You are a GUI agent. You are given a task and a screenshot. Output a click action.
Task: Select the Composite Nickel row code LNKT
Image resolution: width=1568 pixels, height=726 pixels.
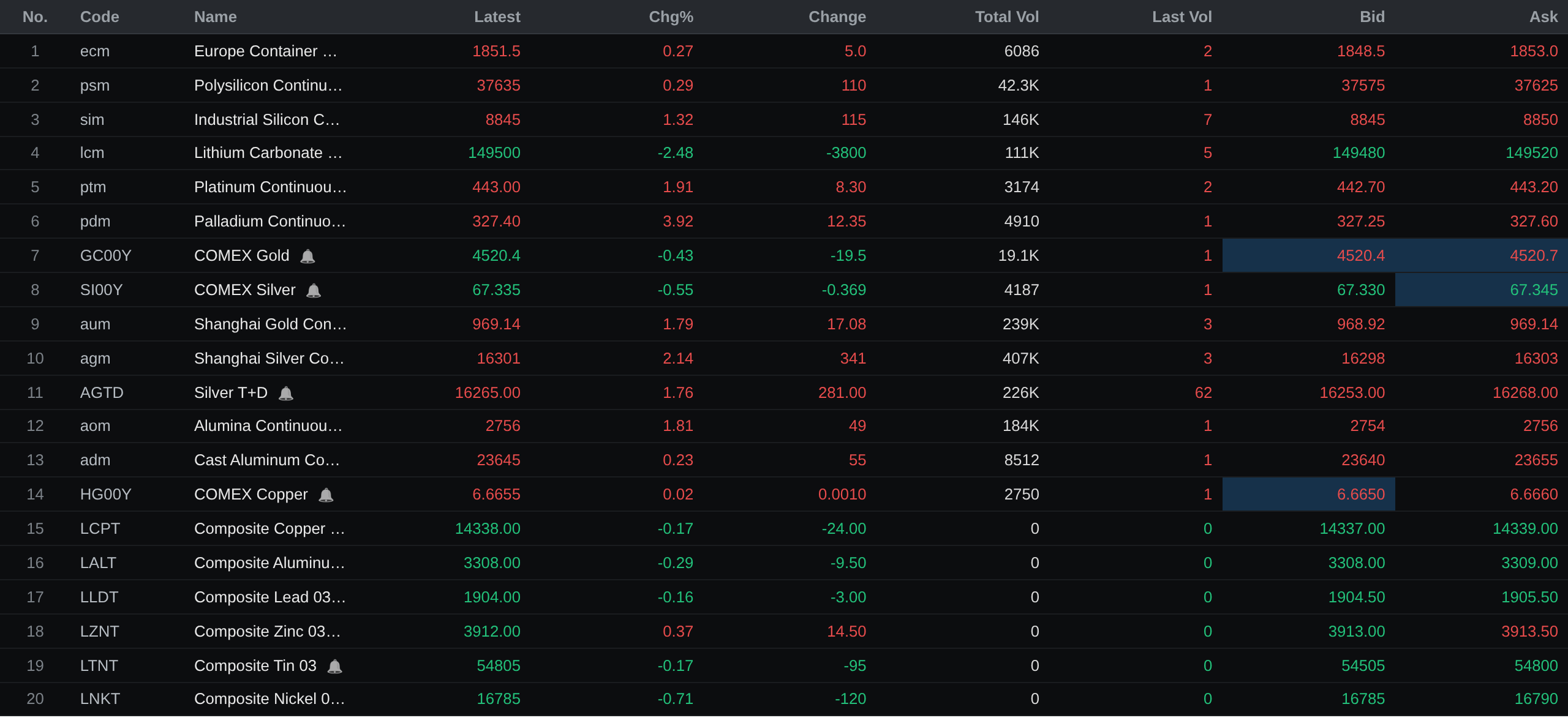tap(100, 699)
